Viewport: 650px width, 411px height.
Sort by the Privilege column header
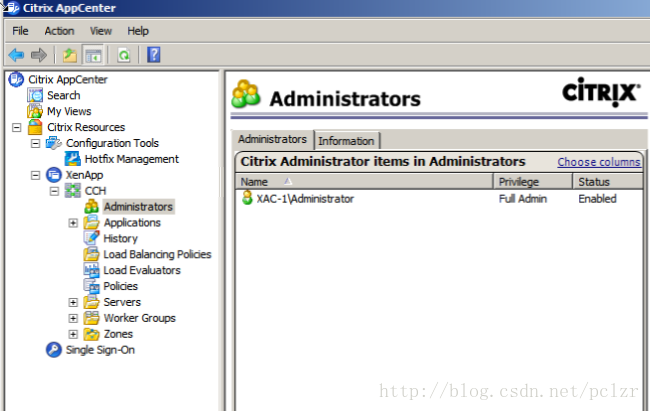tap(533, 182)
